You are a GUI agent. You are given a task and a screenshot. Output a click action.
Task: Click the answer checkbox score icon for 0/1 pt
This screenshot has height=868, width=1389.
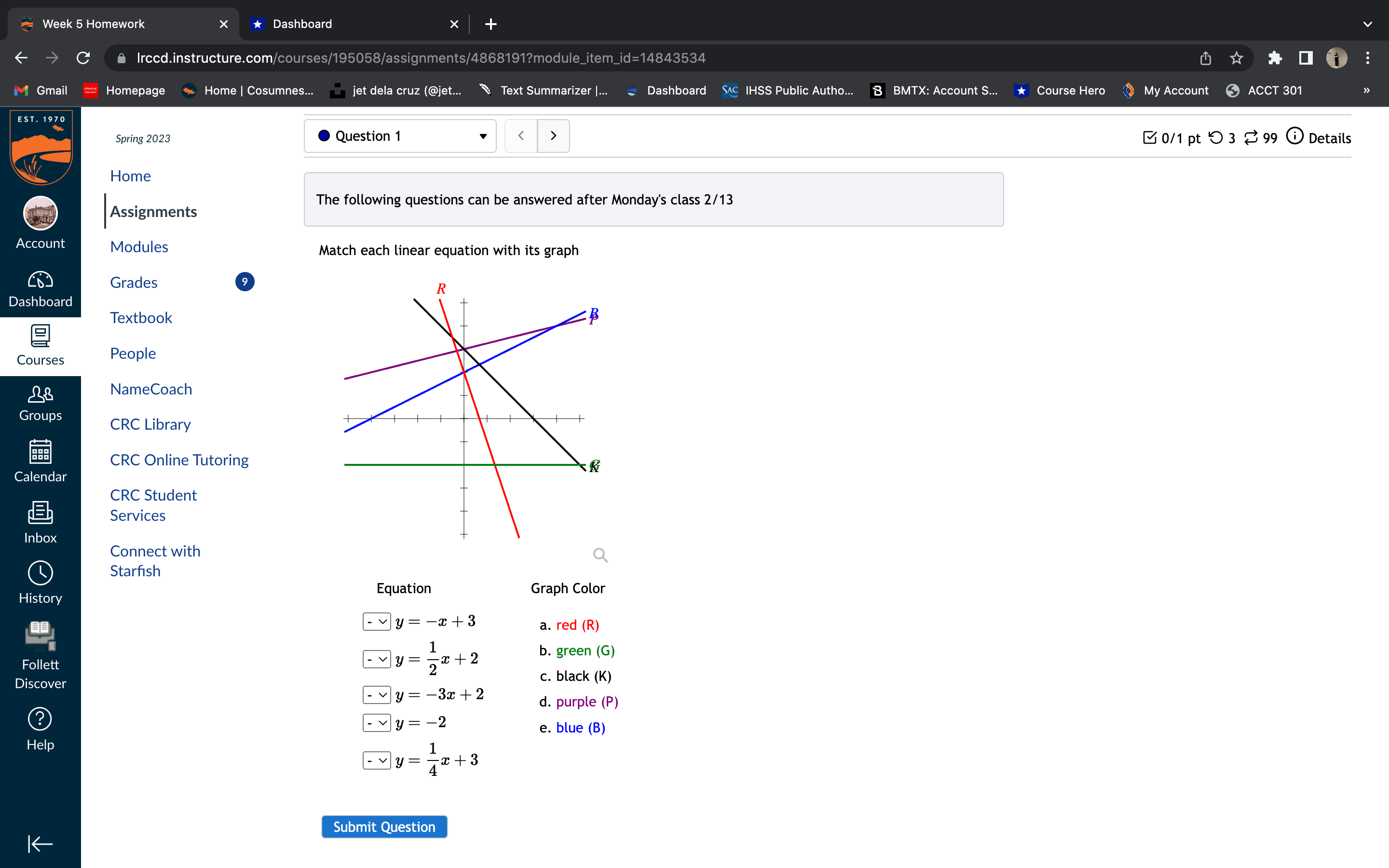[1150, 137]
